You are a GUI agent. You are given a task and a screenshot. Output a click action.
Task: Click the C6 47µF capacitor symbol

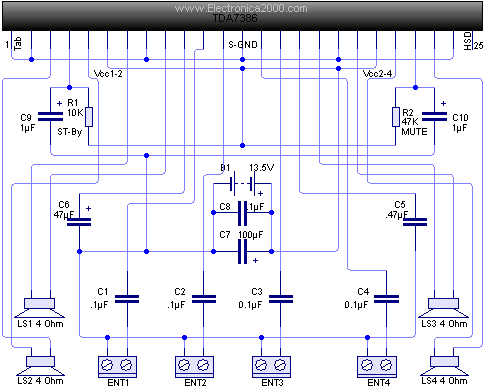tap(79, 222)
